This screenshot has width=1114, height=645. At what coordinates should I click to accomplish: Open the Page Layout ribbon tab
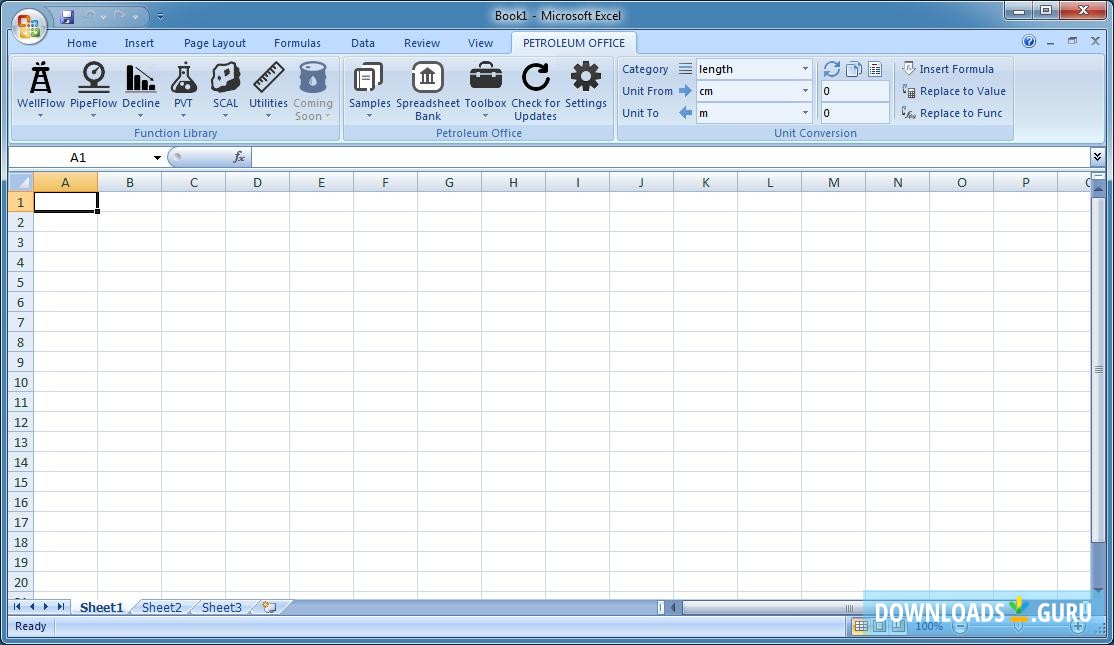tap(215, 43)
